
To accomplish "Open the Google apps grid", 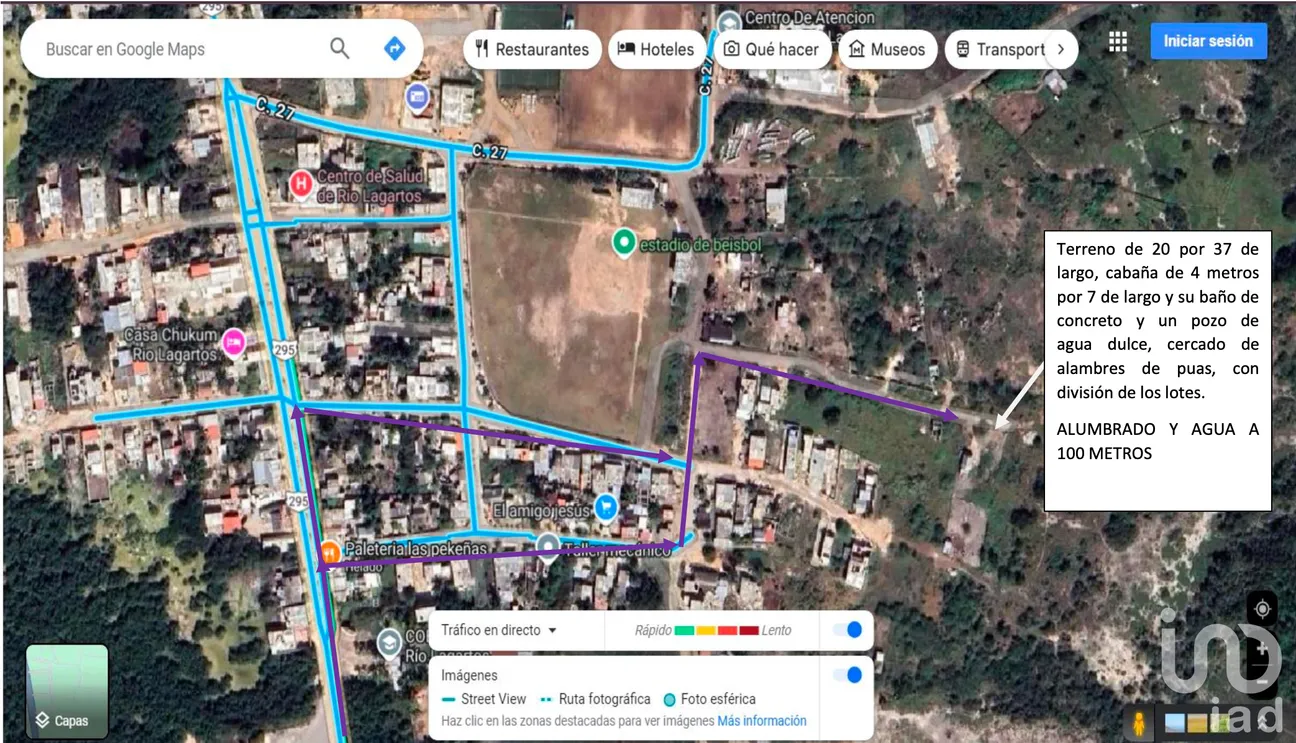I will [x=1118, y=41].
